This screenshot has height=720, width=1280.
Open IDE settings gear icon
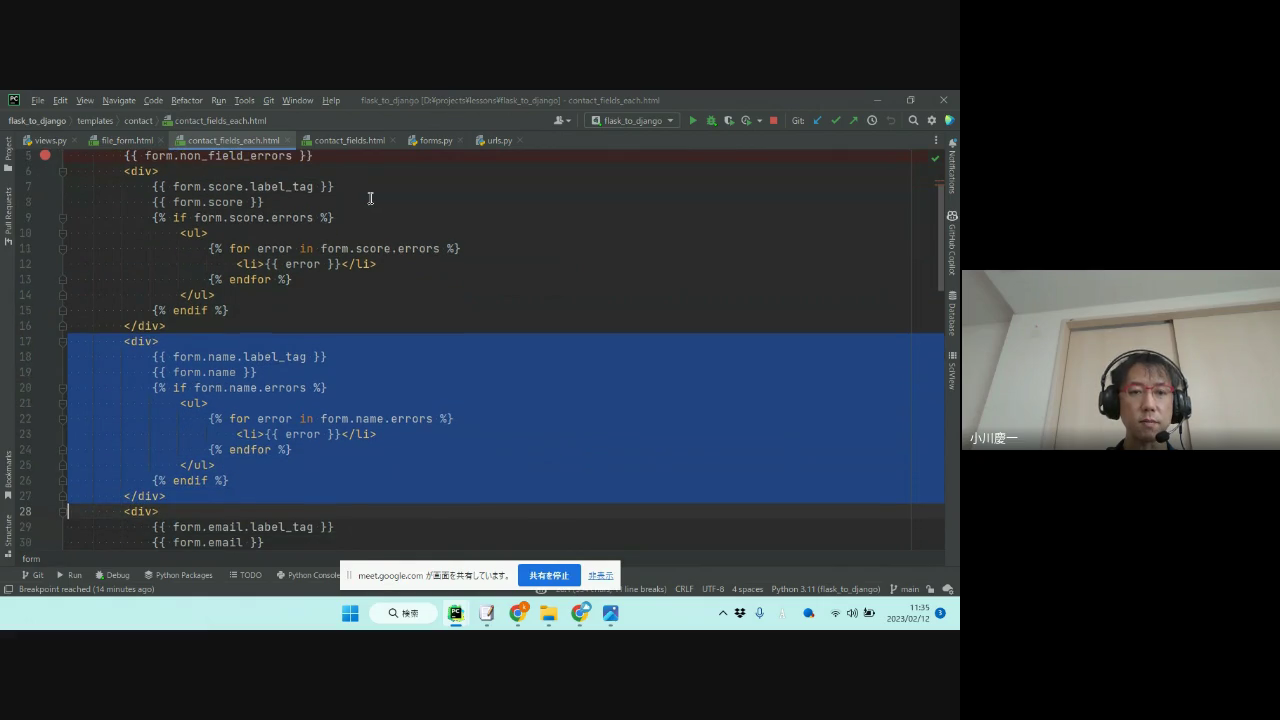[931, 121]
